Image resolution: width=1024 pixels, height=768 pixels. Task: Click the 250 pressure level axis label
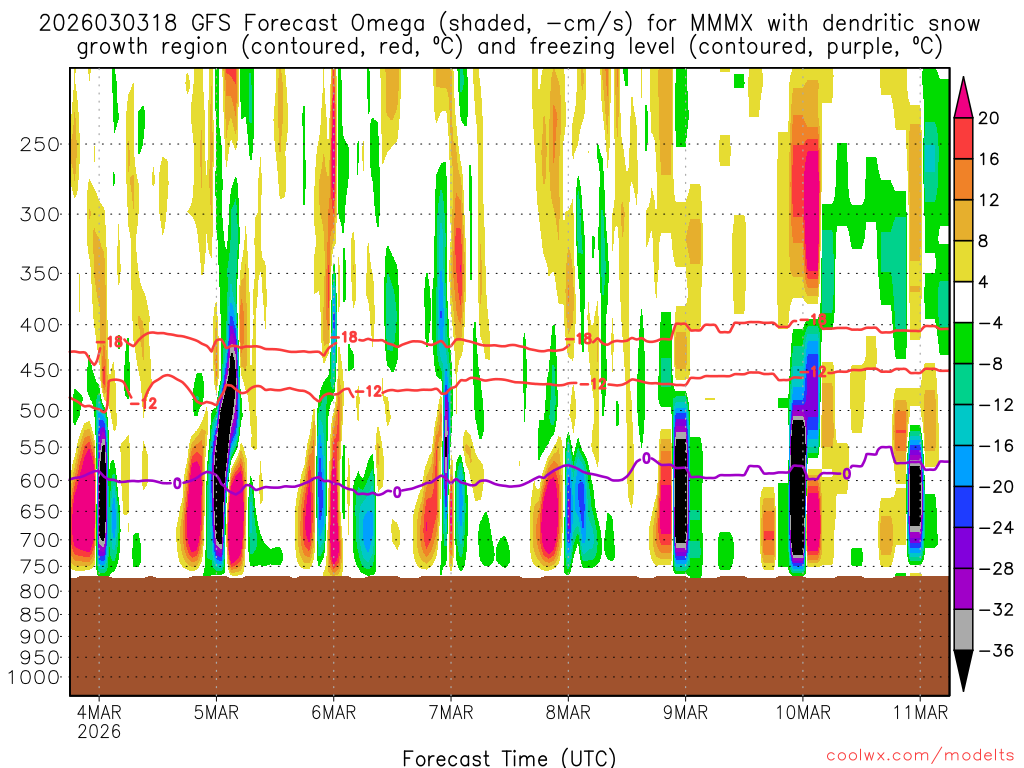coord(39,144)
